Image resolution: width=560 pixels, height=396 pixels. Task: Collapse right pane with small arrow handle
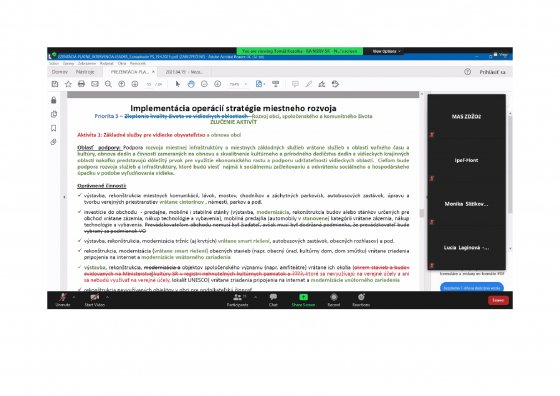point(427,196)
